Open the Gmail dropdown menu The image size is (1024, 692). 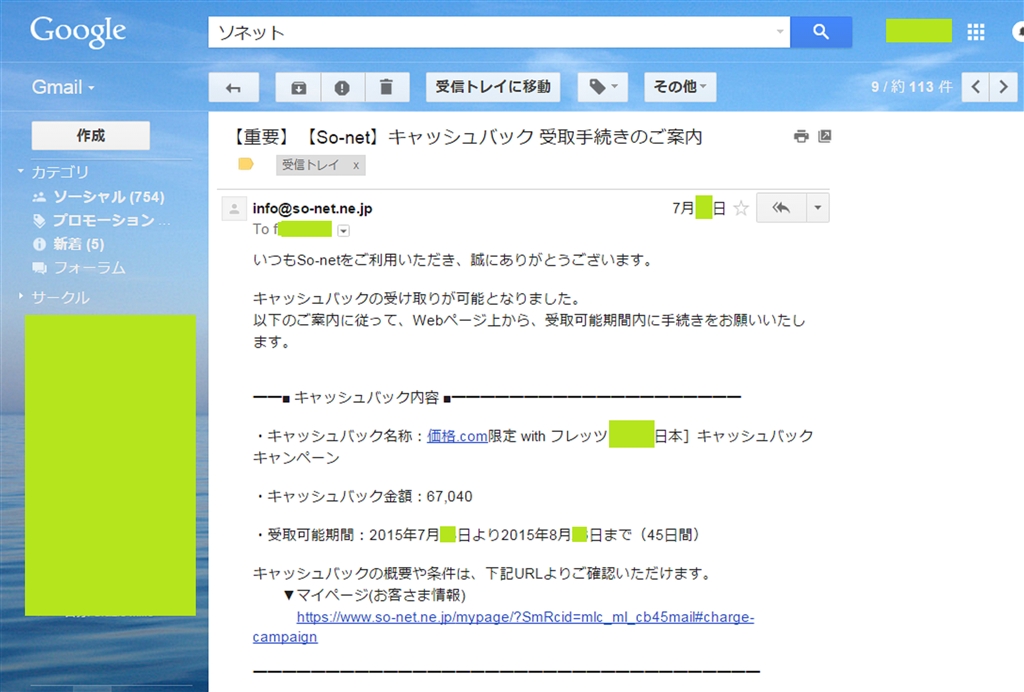click(x=63, y=87)
